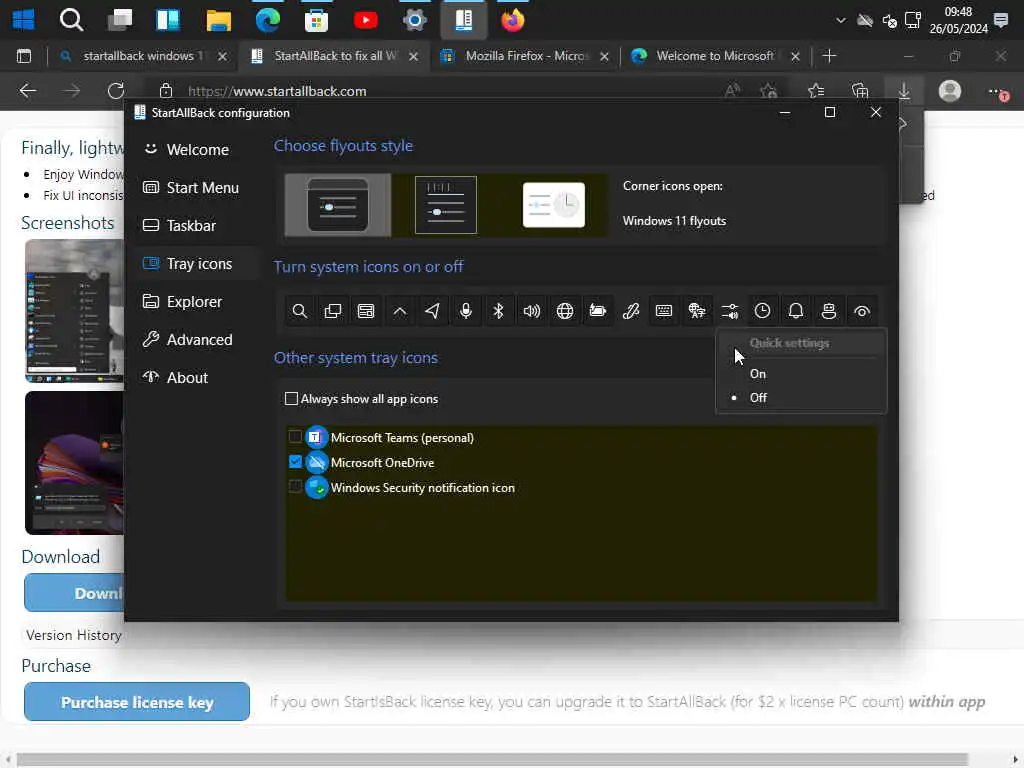The height and width of the screenshot is (768, 1024).
Task: Switch to Mozilla Firefox - Microsoft tab
Action: pos(526,56)
